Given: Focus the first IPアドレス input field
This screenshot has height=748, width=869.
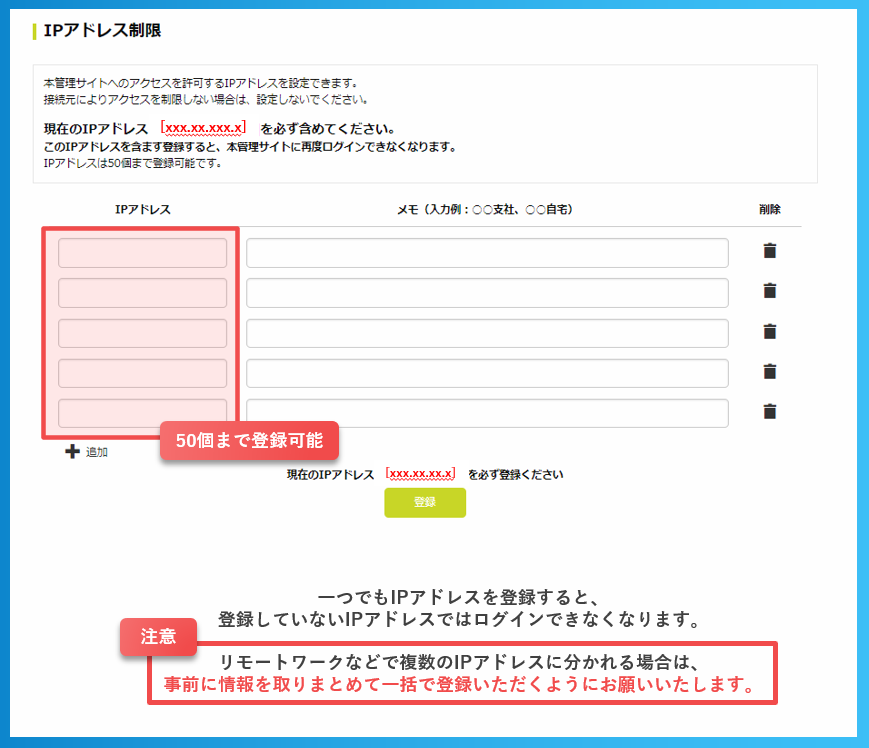Looking at the screenshot, I should pos(142,253).
